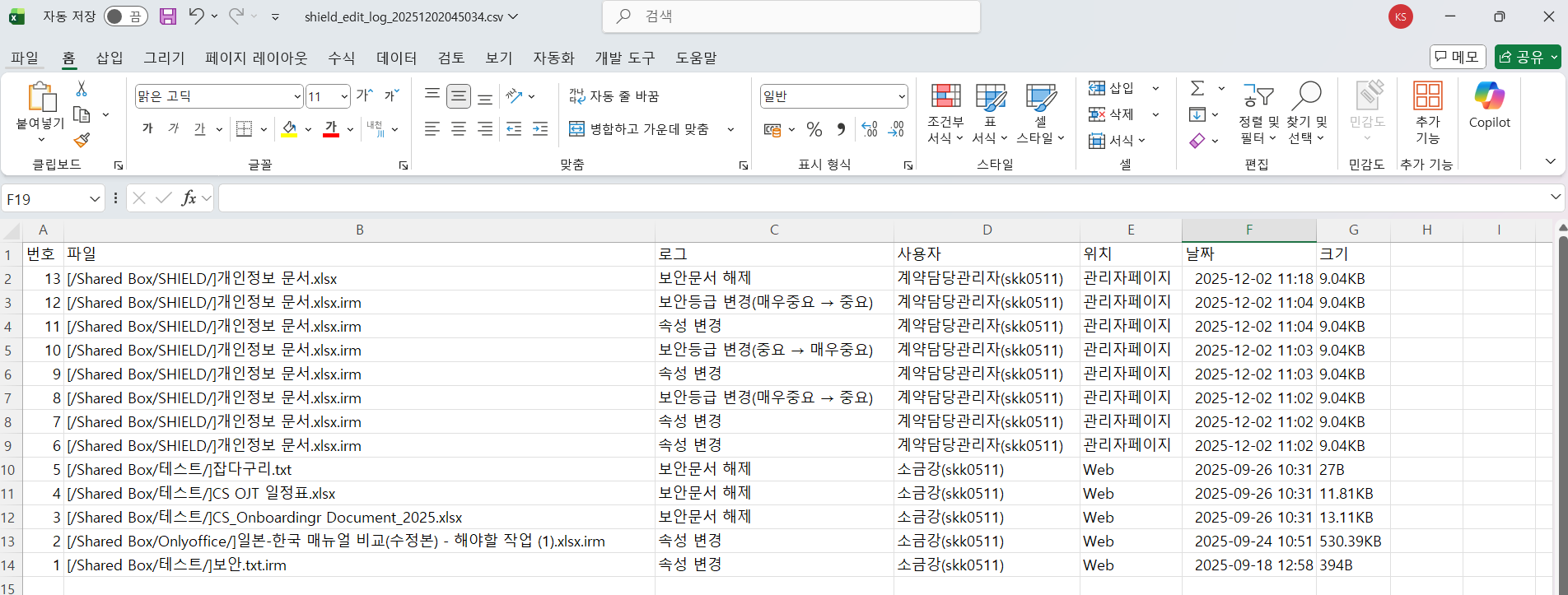The width and height of the screenshot is (1568, 595).
Task: Click the AutoSum sigma icon
Action: pos(1197,88)
